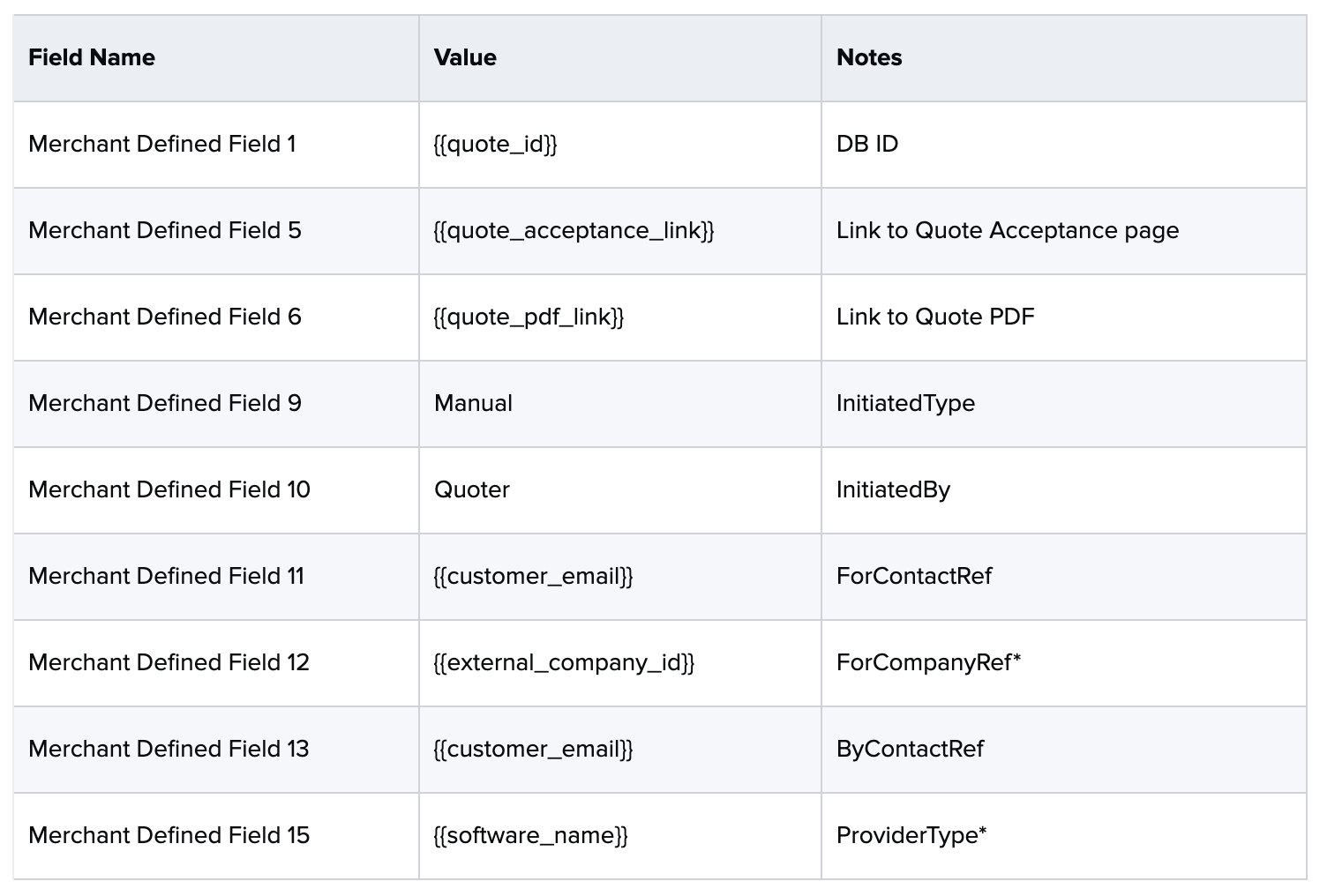1320x896 pixels.
Task: Click the Notes column header
Action: pyautogui.click(x=869, y=58)
